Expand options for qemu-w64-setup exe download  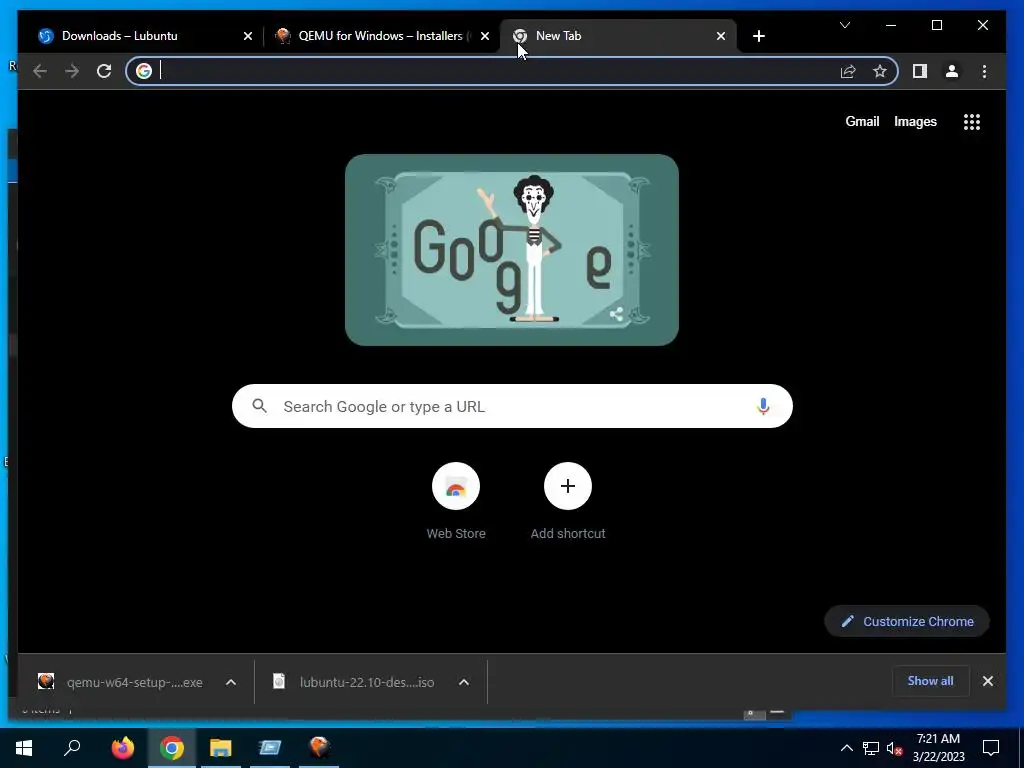[231, 682]
